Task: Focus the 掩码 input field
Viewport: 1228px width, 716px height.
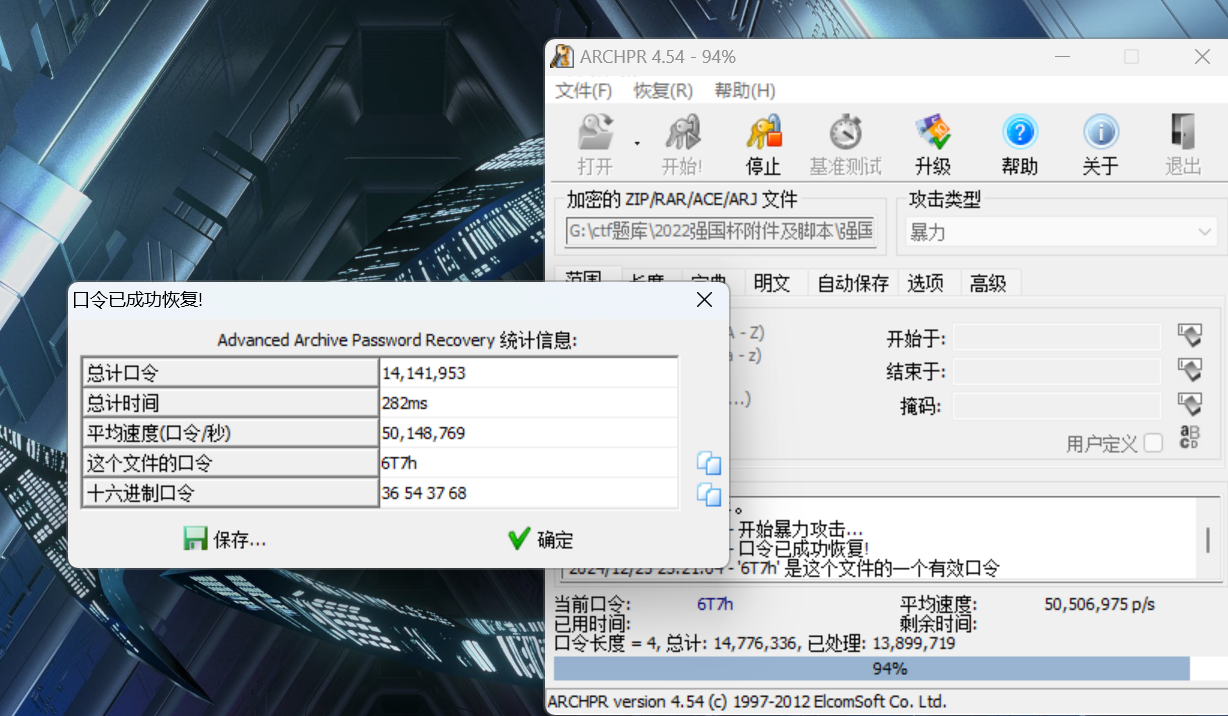Action: coord(1057,405)
